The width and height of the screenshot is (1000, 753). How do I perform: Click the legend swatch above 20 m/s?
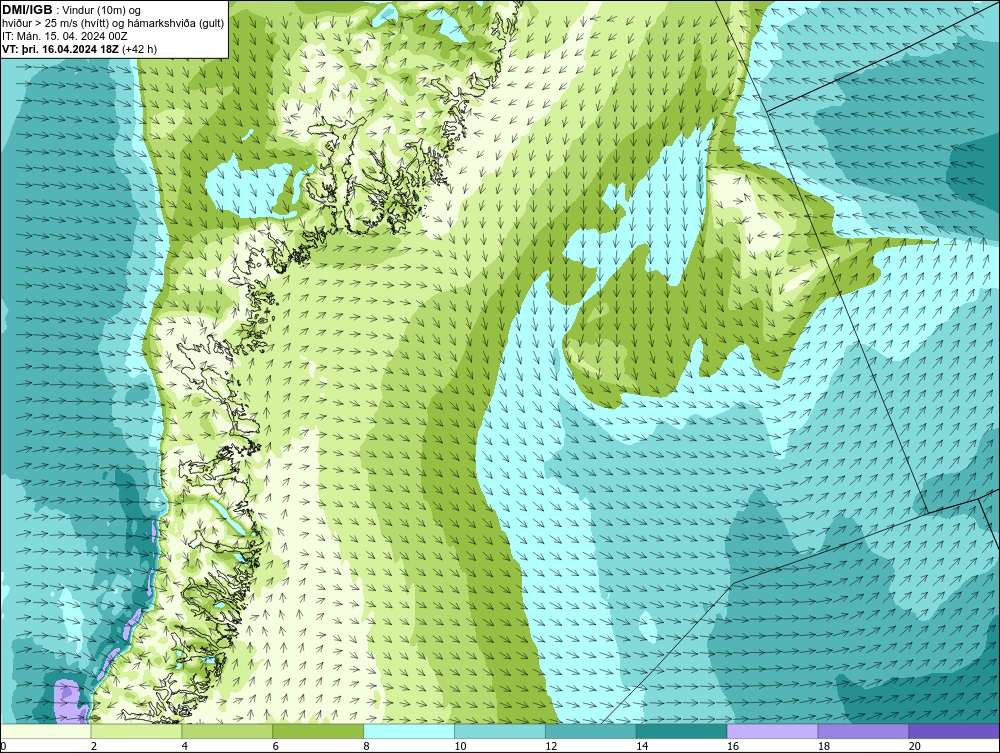tap(954, 731)
